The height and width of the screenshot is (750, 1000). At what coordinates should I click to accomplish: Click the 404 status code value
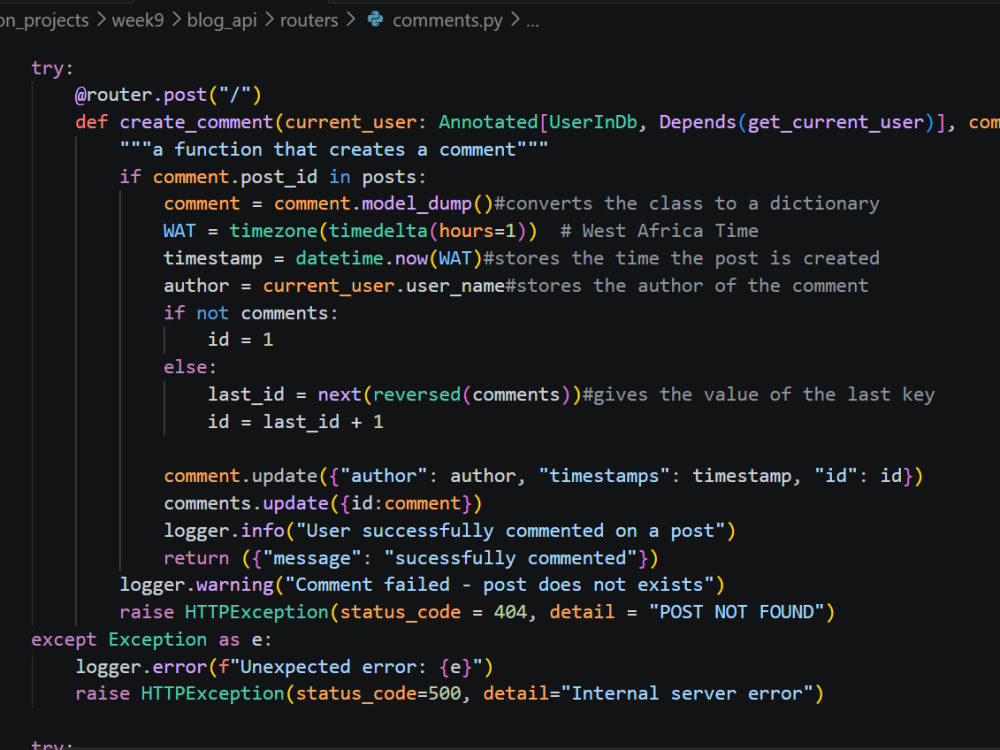click(x=510, y=612)
